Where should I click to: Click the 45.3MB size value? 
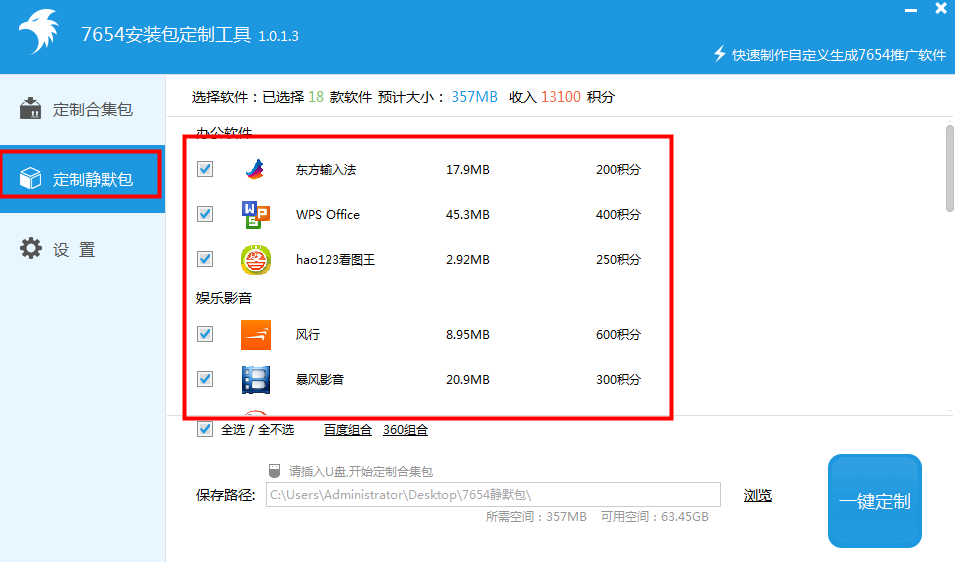(468, 215)
